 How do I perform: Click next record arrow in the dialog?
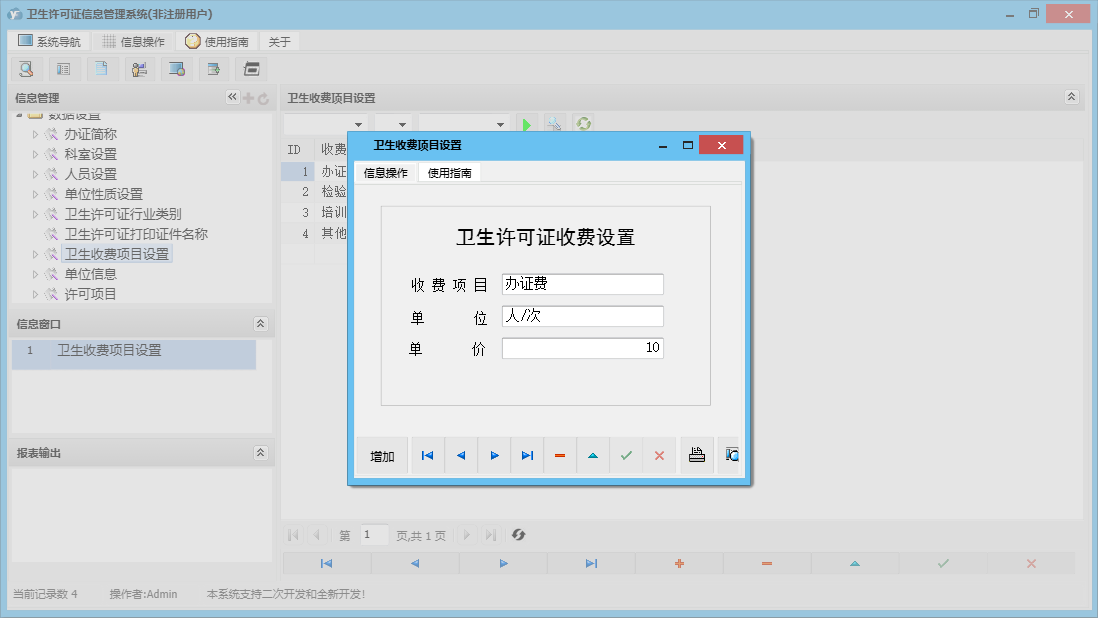click(494, 456)
